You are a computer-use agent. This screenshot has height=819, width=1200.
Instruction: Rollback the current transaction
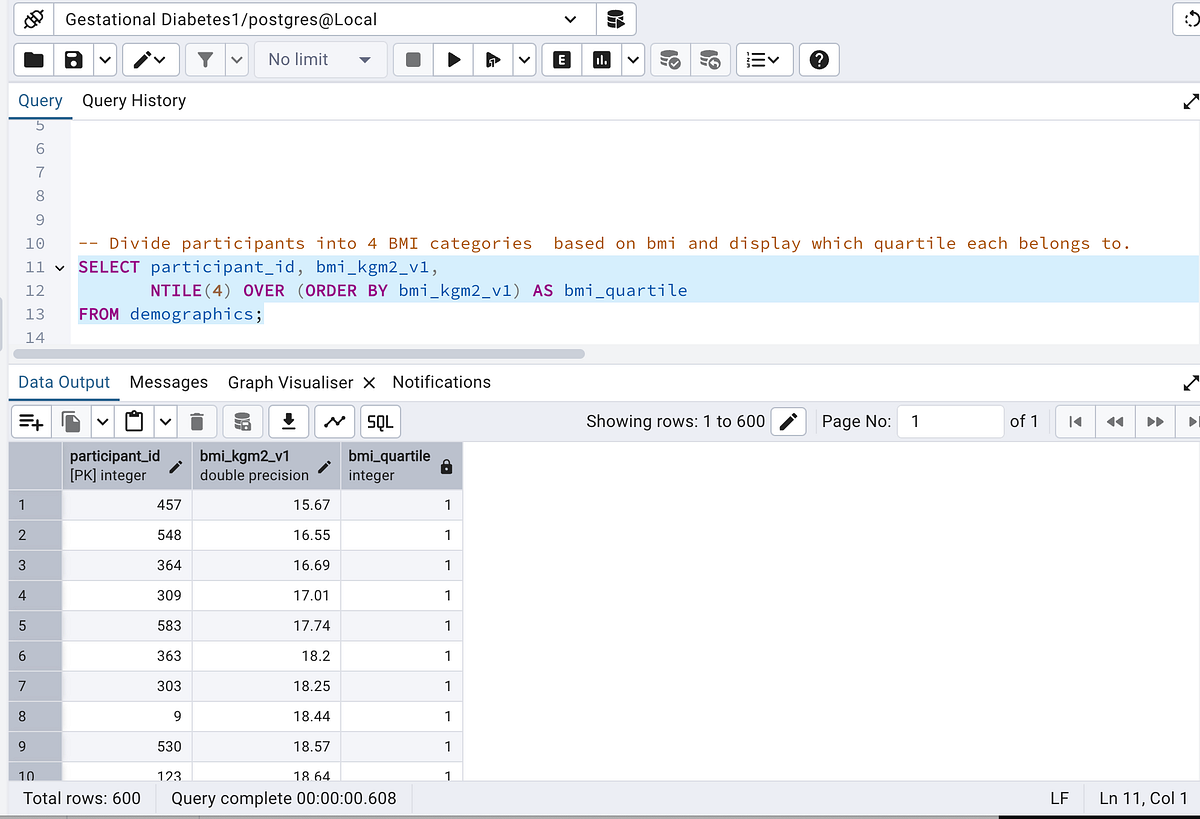(x=710, y=59)
